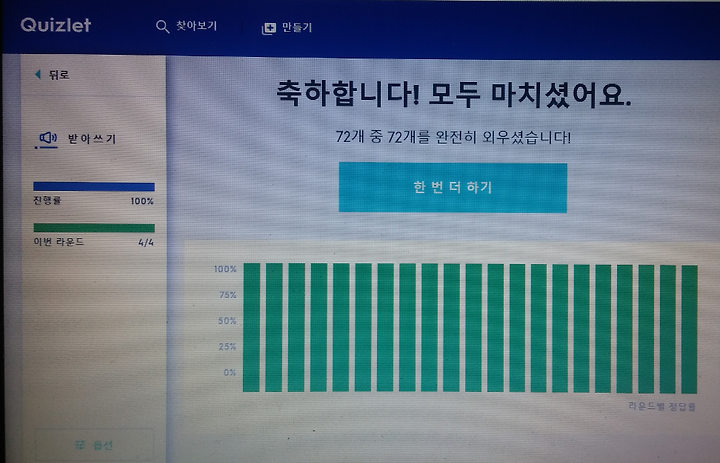
Task: Click the options sliders icon
Action: pyautogui.click(x=80, y=445)
